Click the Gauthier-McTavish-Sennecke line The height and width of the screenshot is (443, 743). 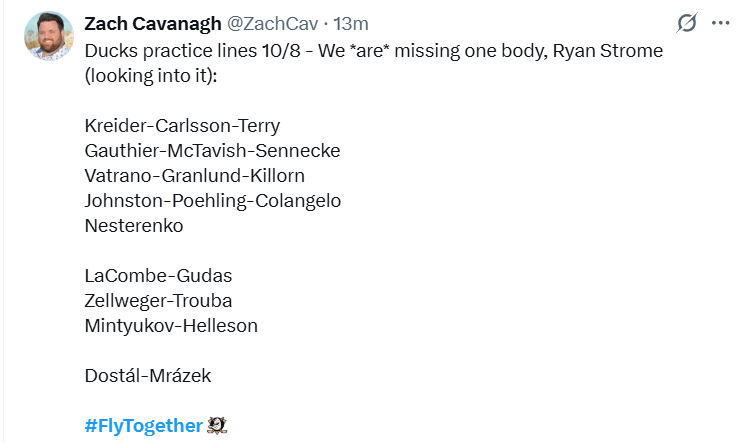pyautogui.click(x=212, y=150)
